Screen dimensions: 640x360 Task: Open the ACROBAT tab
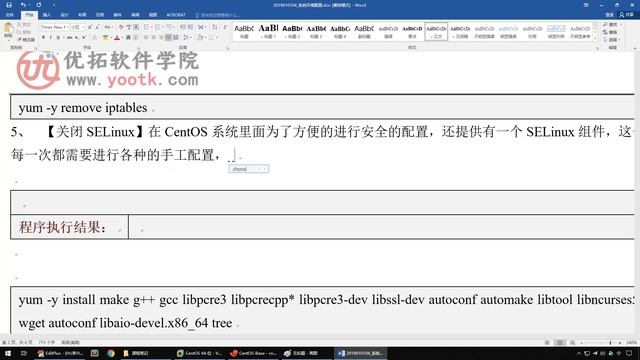176,15
